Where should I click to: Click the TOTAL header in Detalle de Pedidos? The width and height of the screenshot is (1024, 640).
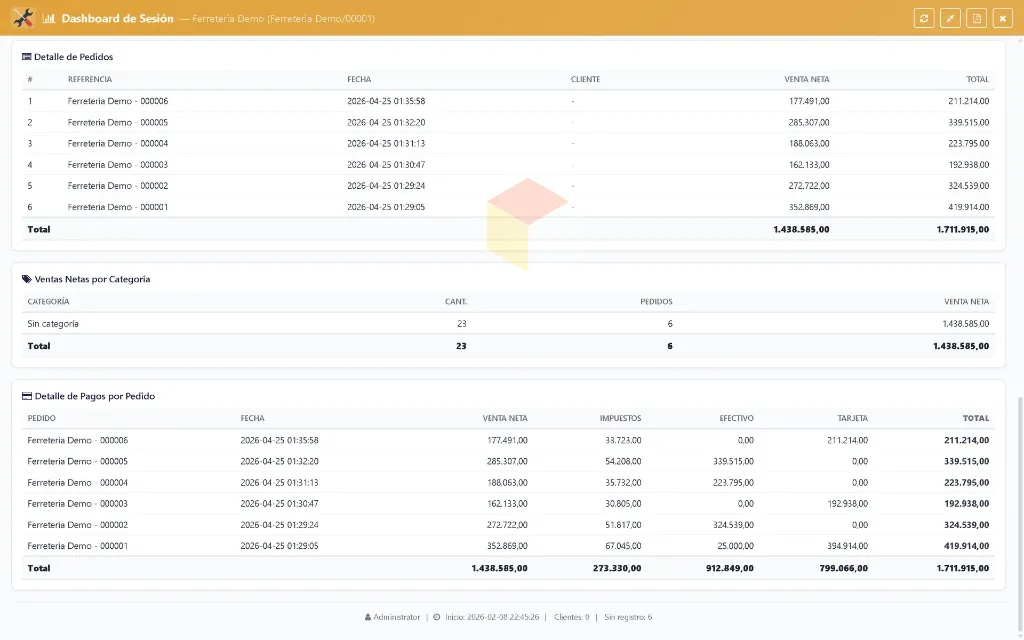pyautogui.click(x=978, y=79)
